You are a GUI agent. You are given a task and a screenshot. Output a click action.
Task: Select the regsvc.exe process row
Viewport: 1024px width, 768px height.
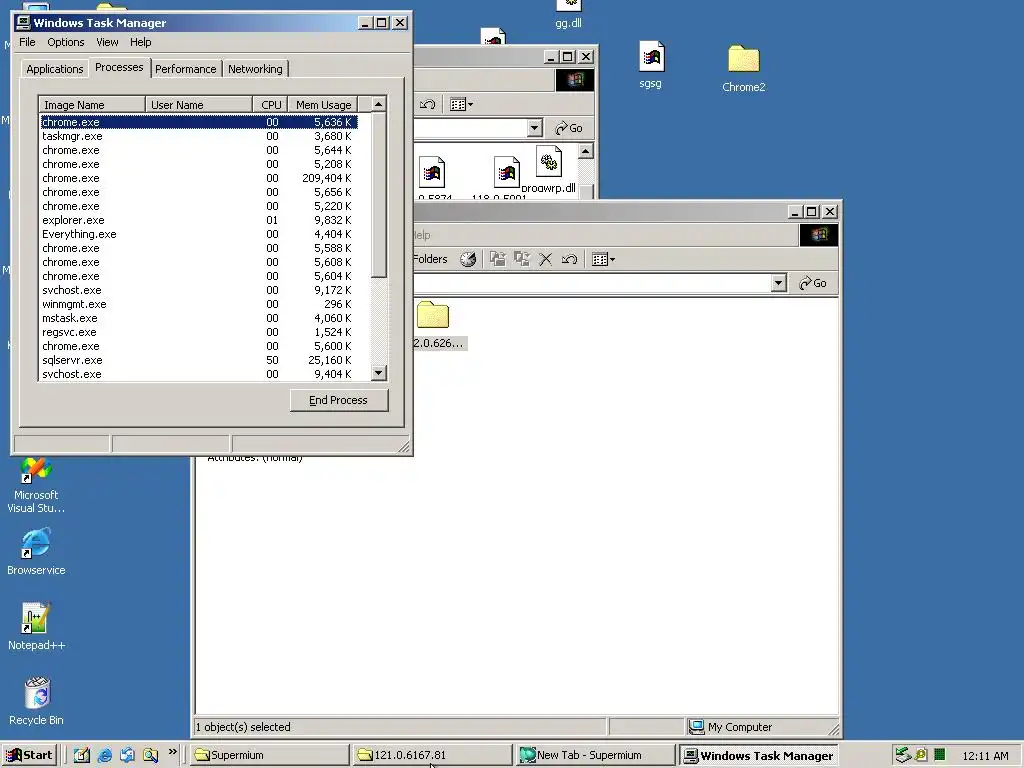pos(199,332)
